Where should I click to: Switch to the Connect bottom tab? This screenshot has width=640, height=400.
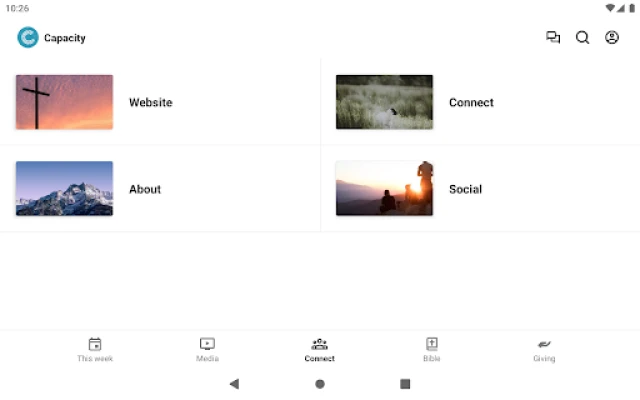[320, 350]
